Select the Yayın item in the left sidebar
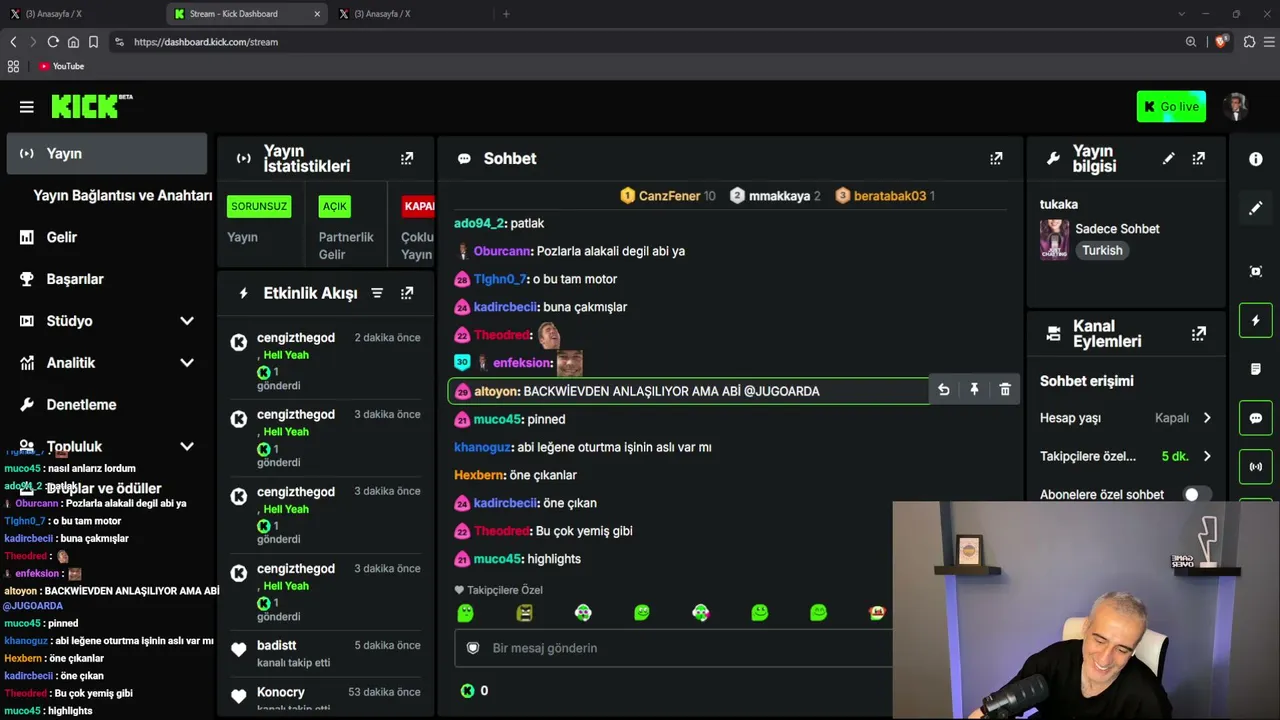This screenshot has height=720, width=1280. coord(107,154)
